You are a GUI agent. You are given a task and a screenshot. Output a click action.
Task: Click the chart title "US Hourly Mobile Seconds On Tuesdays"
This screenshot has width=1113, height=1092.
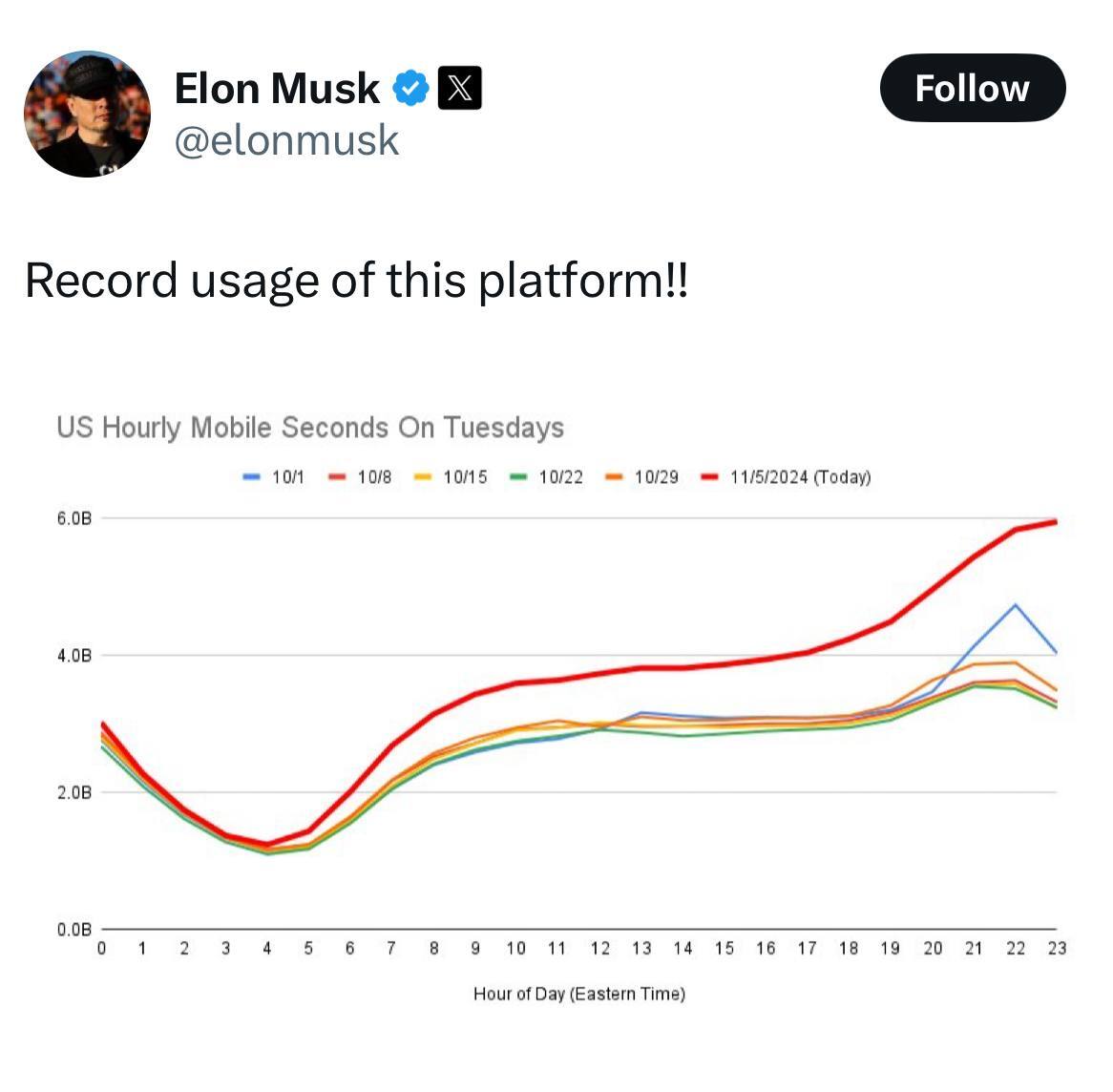click(x=310, y=427)
